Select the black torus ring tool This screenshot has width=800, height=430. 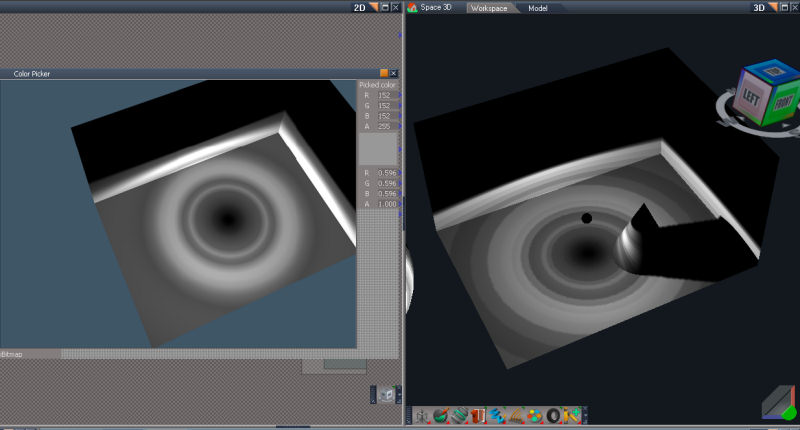[x=553, y=416]
